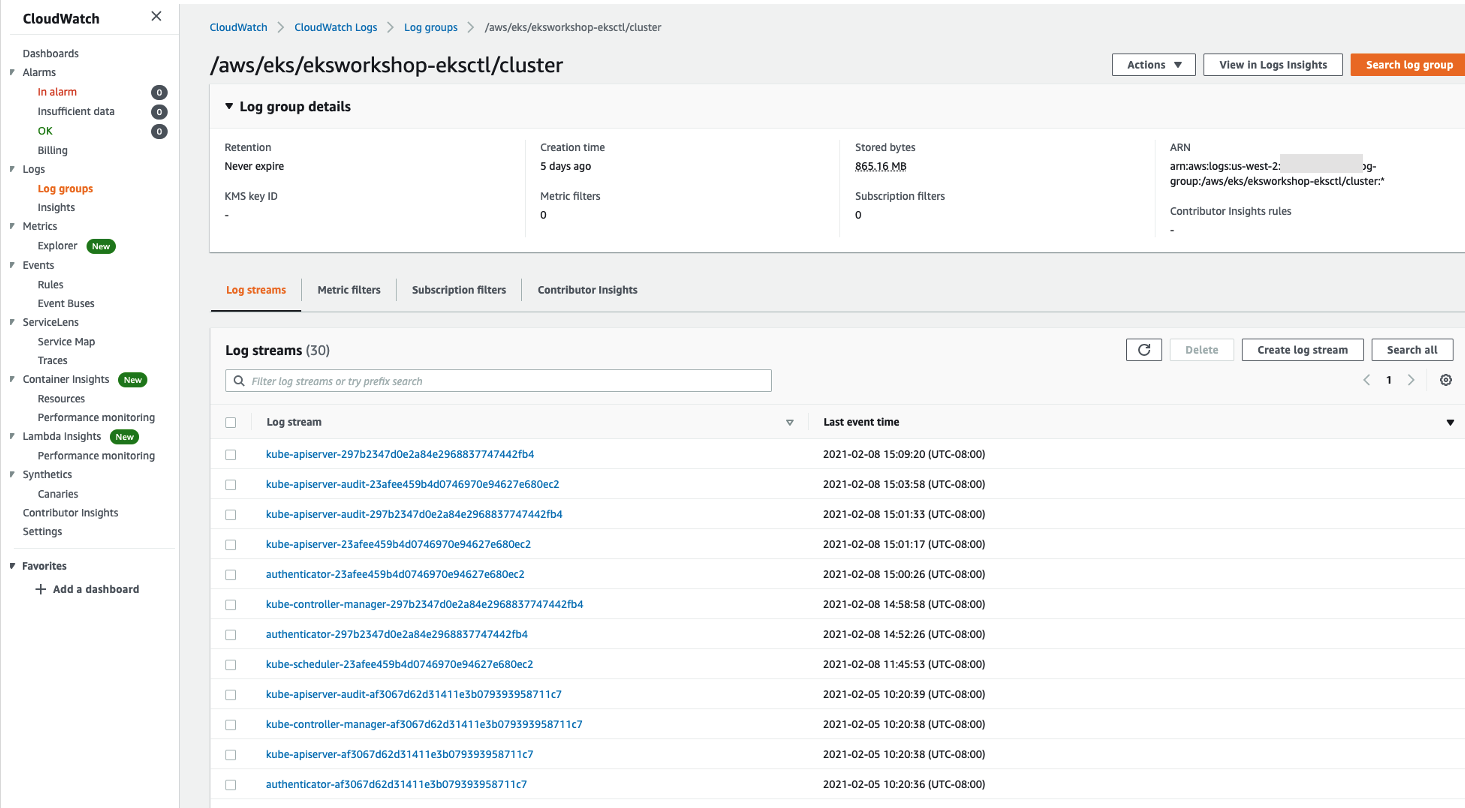Click Search all button
1465x808 pixels.
coord(1412,350)
